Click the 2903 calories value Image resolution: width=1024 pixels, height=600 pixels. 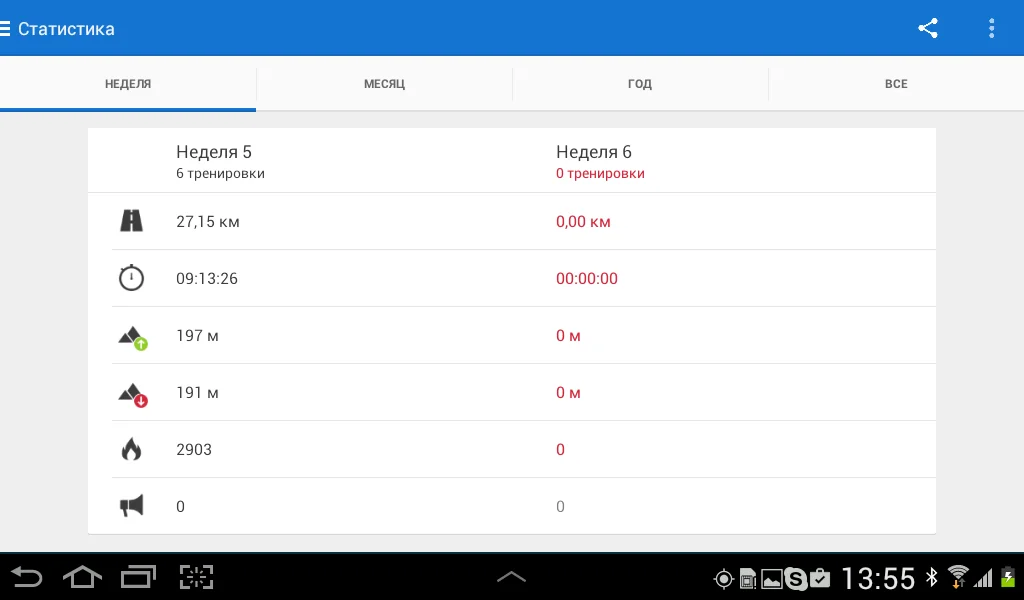point(194,449)
